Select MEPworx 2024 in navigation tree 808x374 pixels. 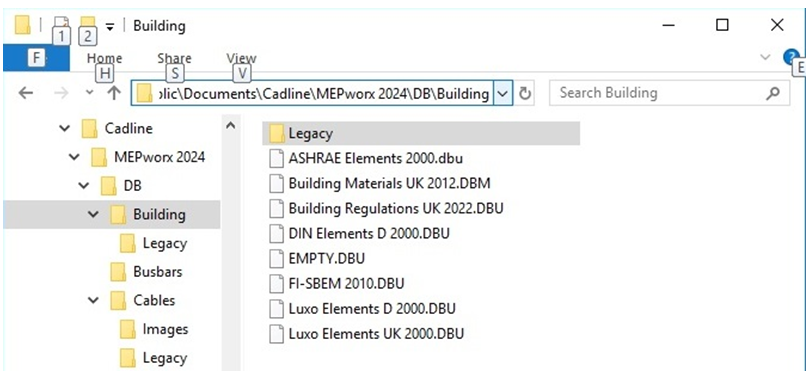(x=159, y=157)
